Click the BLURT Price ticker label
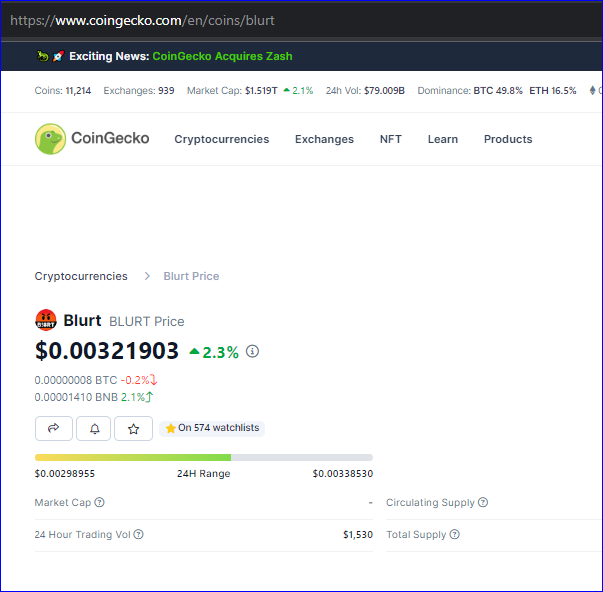The image size is (603, 592). [x=147, y=322]
